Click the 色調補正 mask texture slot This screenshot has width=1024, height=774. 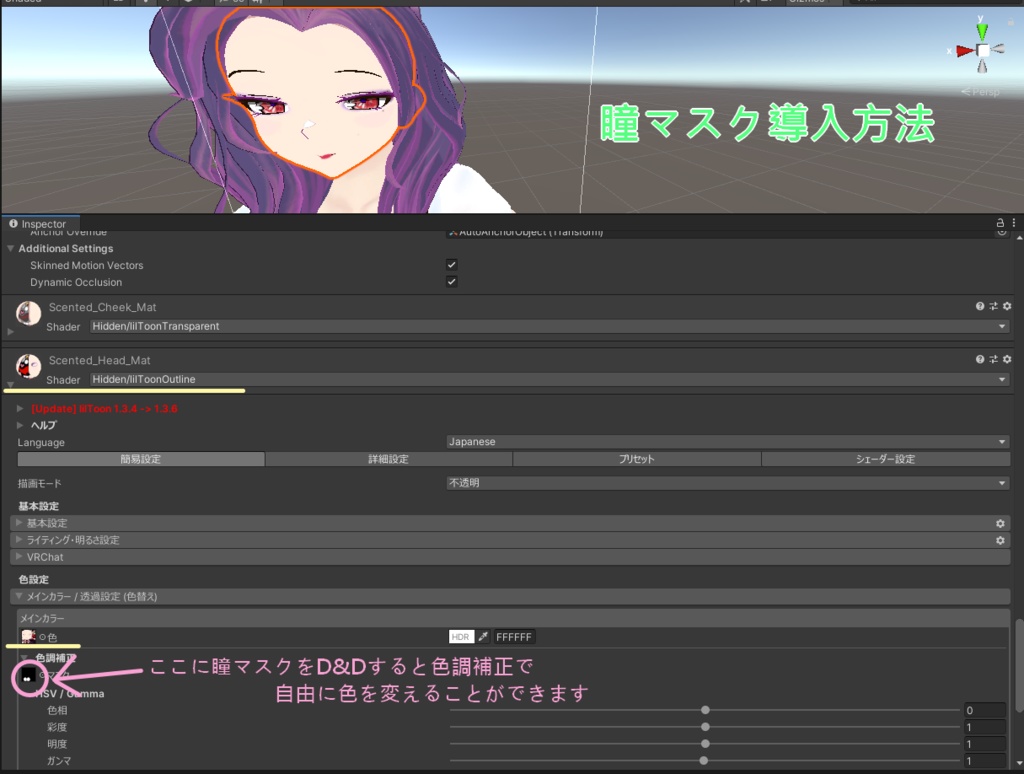(x=28, y=676)
